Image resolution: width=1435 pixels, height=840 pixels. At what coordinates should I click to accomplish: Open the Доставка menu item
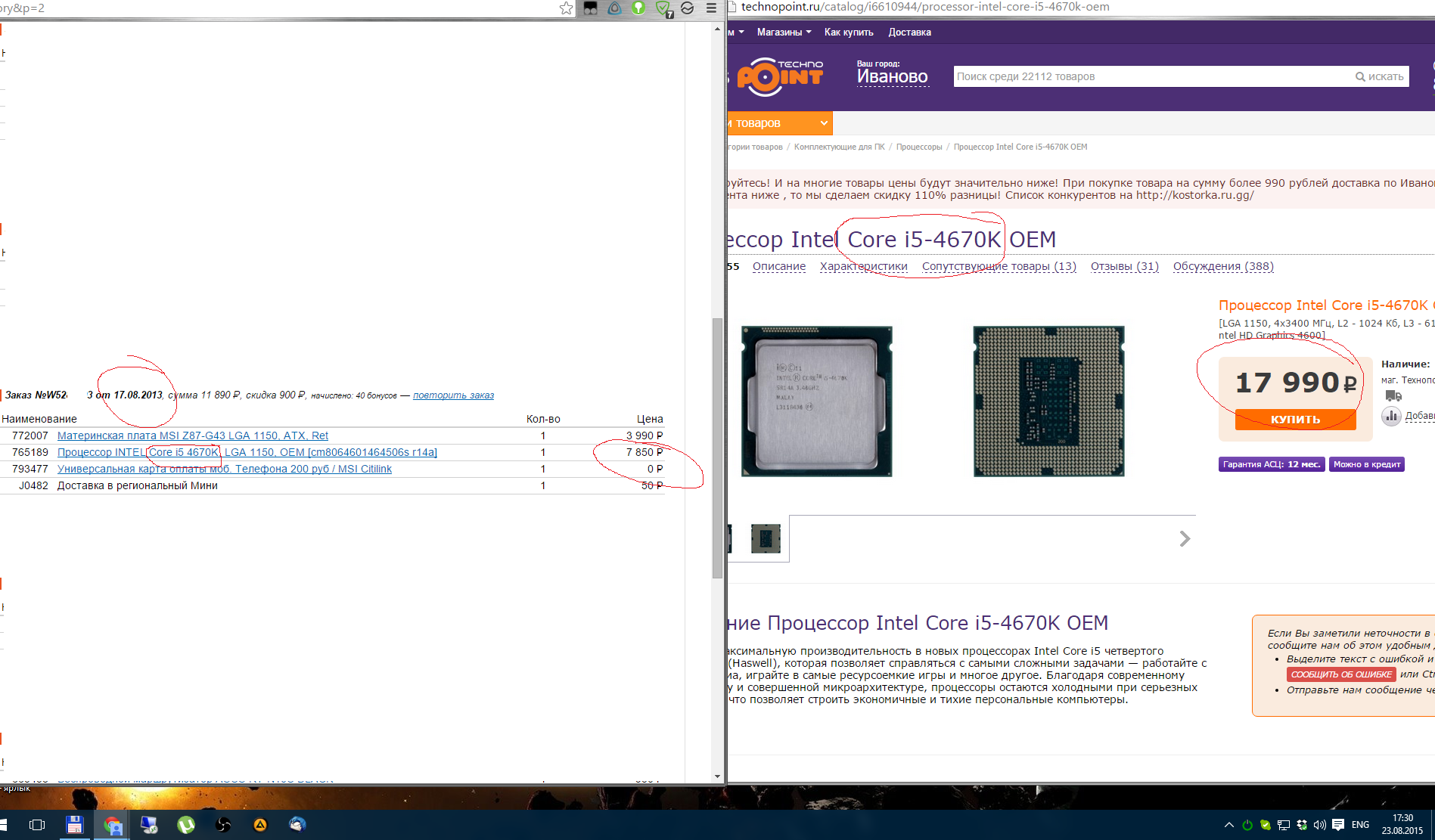[909, 33]
